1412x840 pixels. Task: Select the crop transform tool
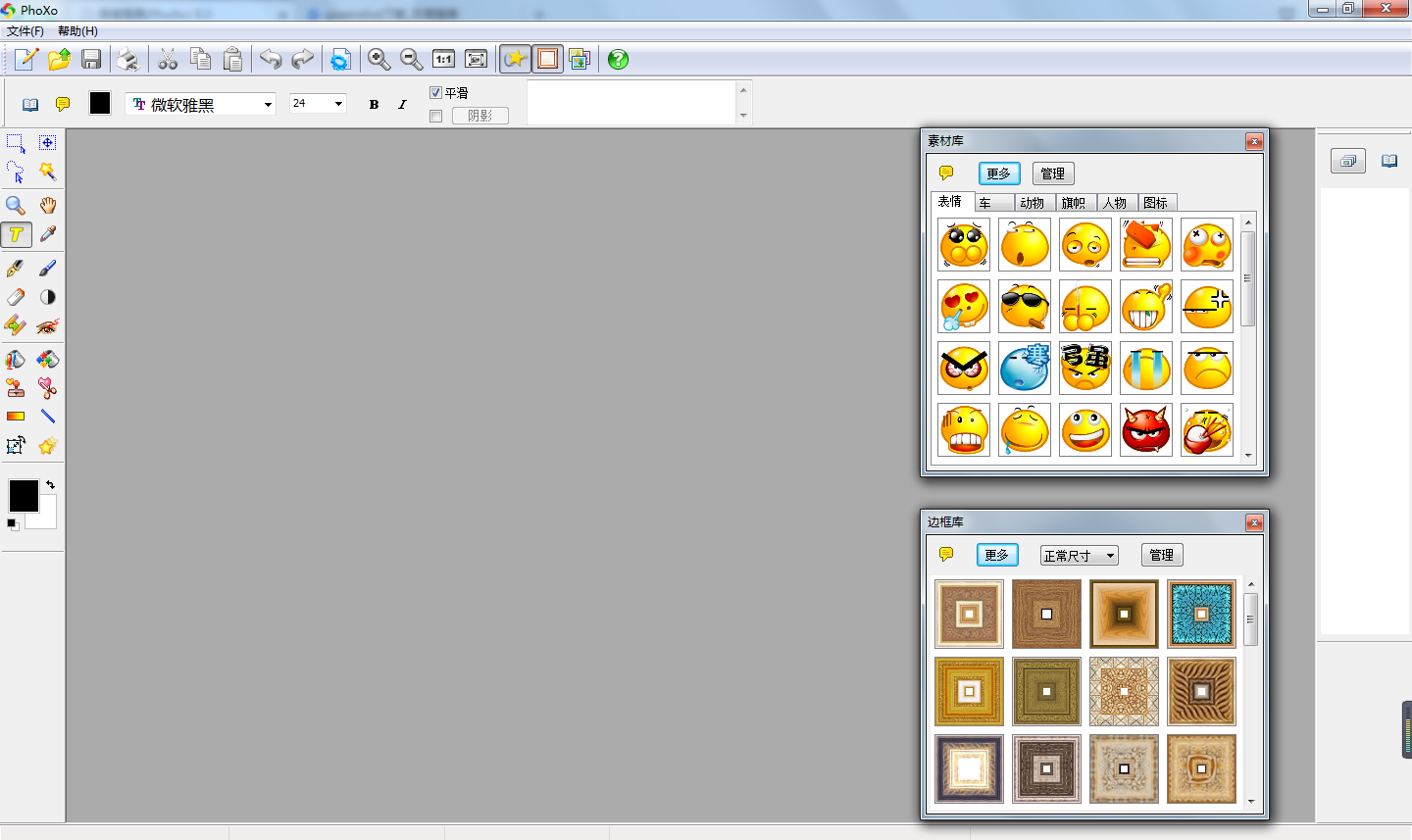coord(16,446)
